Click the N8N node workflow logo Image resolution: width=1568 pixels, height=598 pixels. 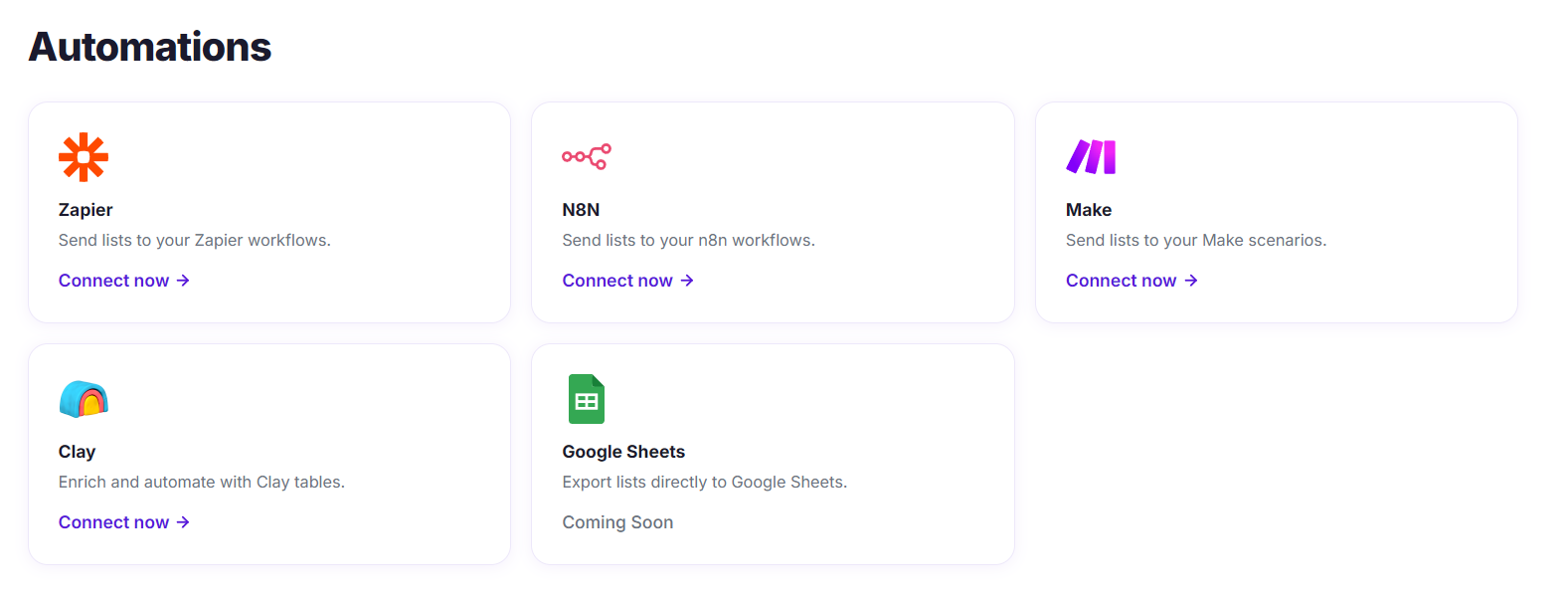[x=587, y=157]
